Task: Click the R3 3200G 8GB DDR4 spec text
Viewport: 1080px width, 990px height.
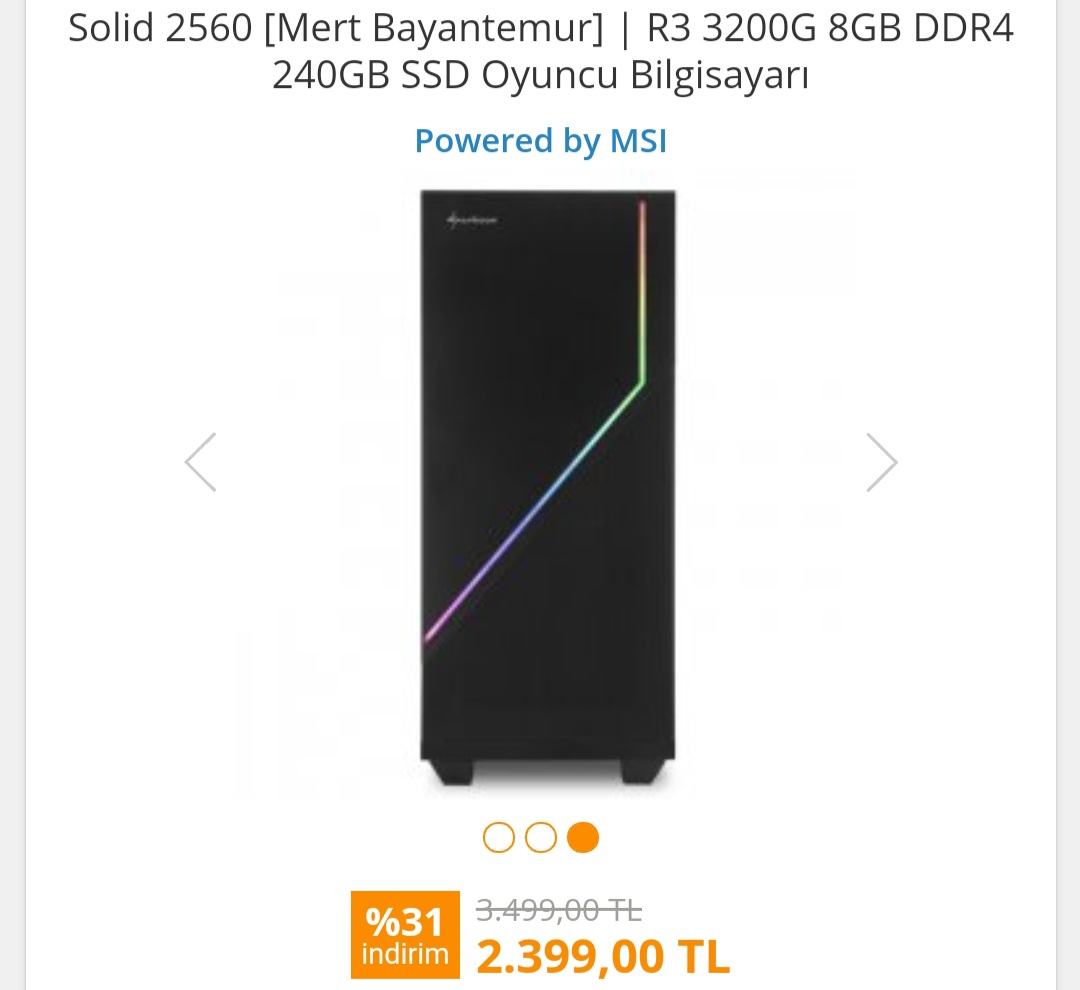Action: pos(830,30)
